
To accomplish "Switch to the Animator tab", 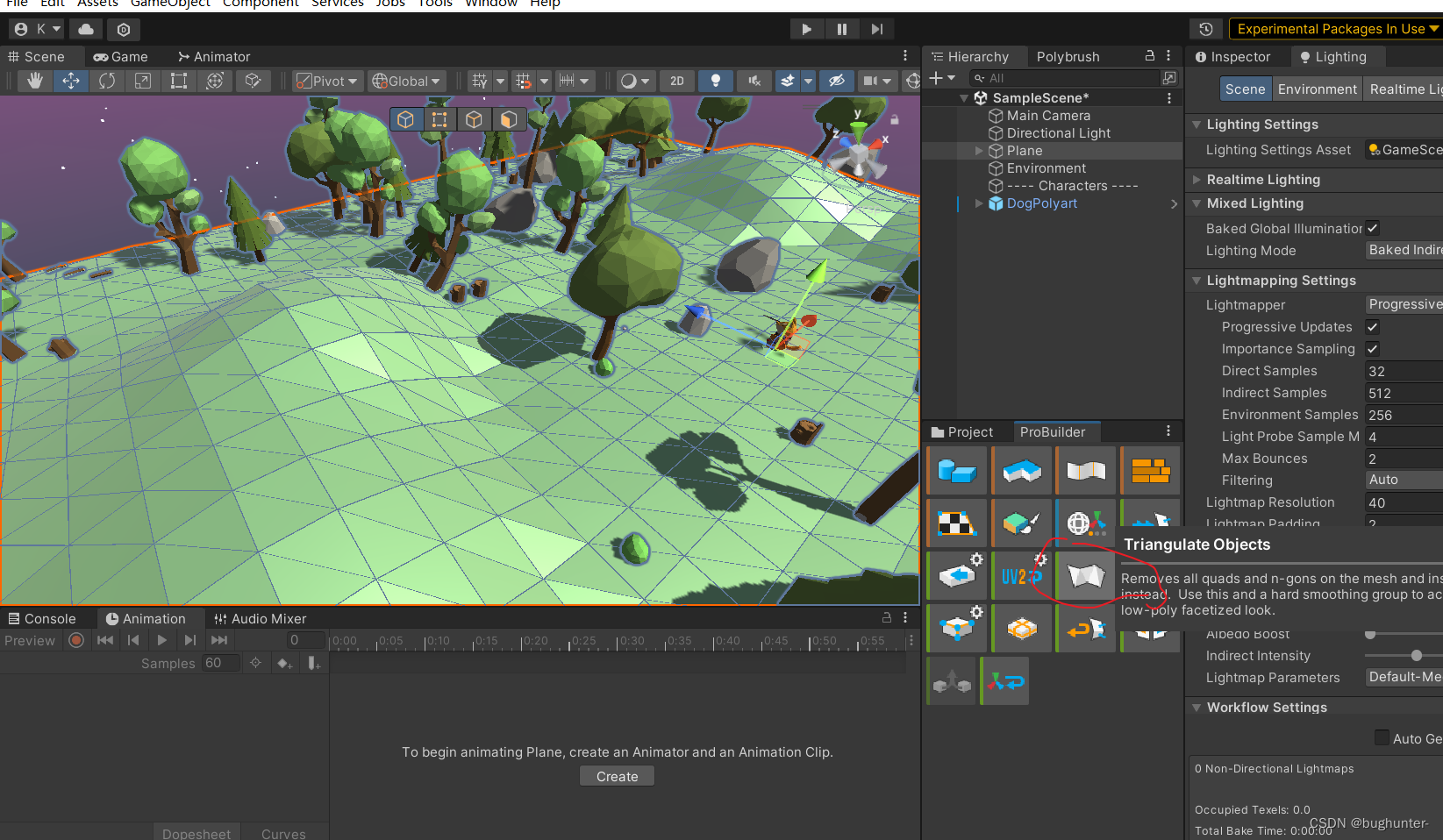I will pyautogui.click(x=214, y=57).
